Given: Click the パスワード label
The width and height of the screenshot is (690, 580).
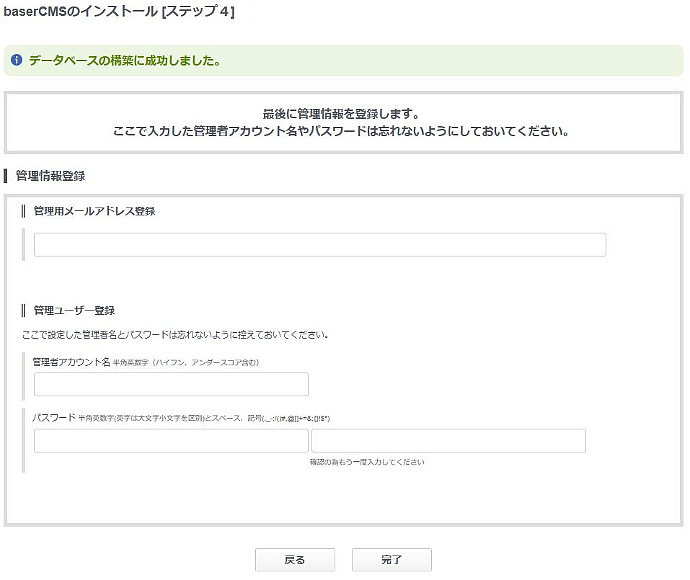Looking at the screenshot, I should coord(54,417).
